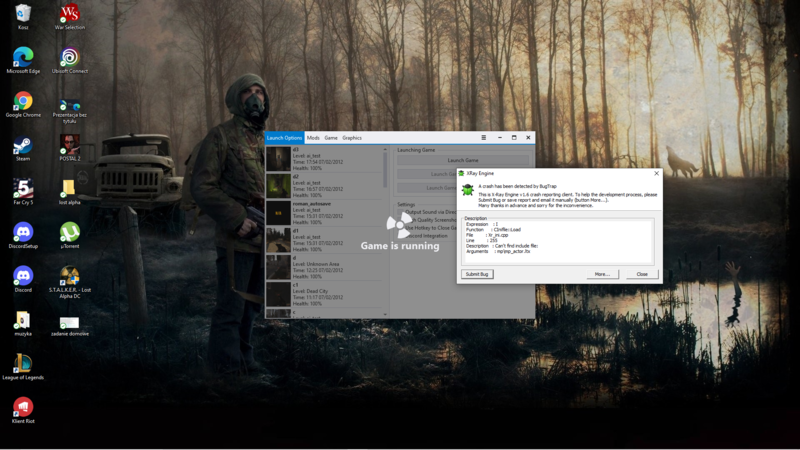Viewport: 800px width, 450px height.
Task: Click the 'Level: Dead City' save text
Action: [x=310, y=291]
